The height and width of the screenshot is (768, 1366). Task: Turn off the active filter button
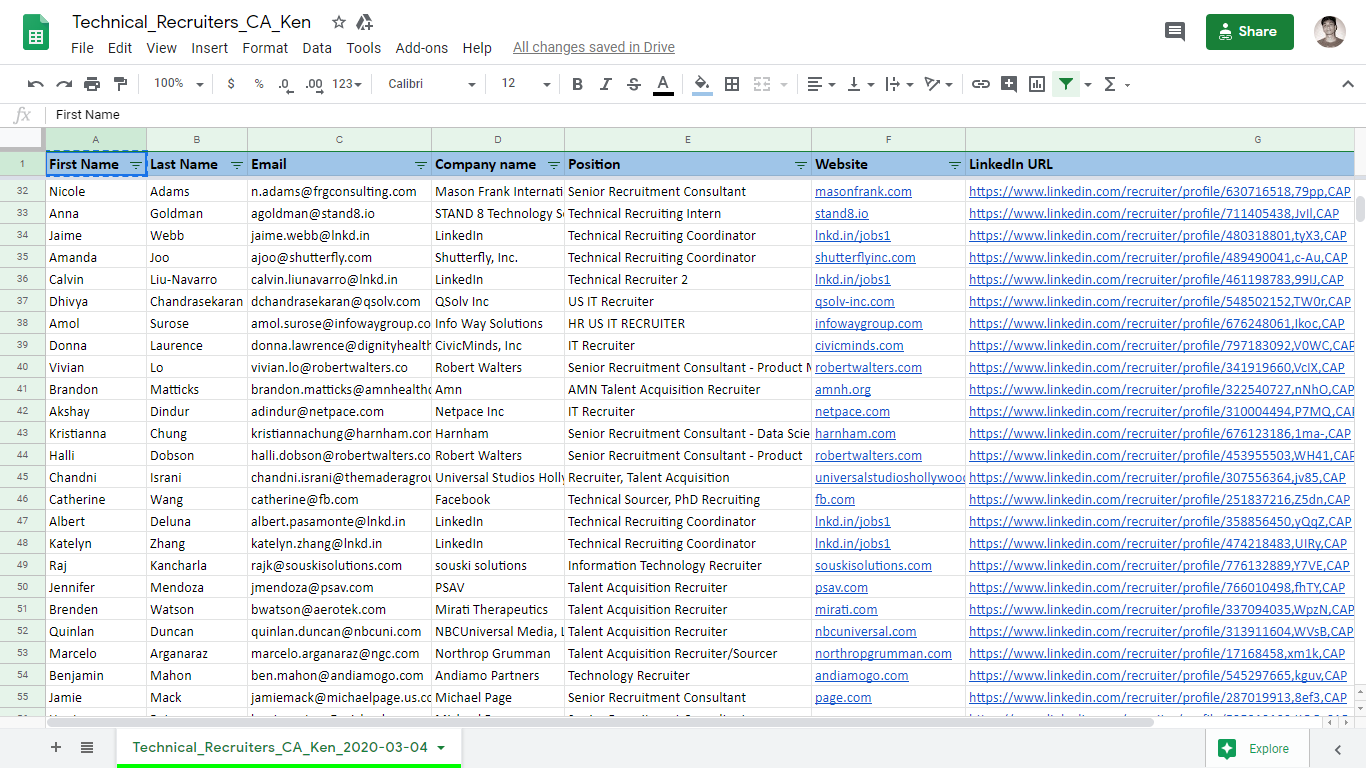[x=1066, y=84]
